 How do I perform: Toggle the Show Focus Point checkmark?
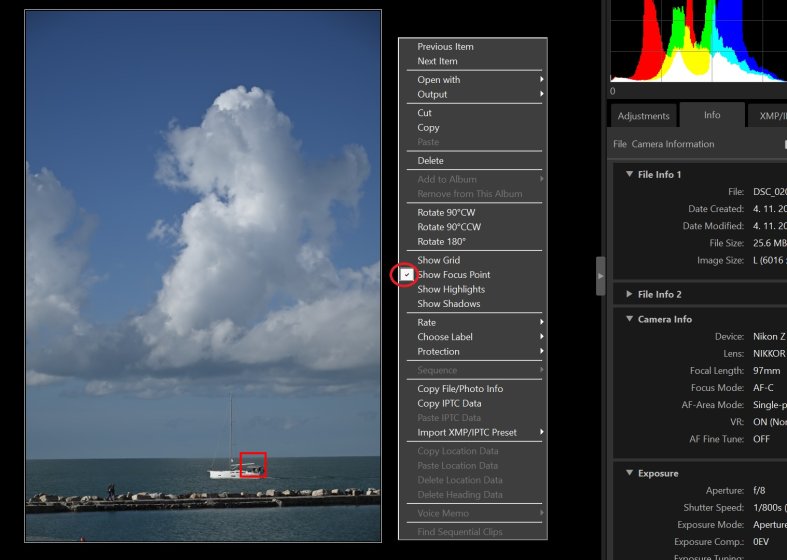point(407,274)
